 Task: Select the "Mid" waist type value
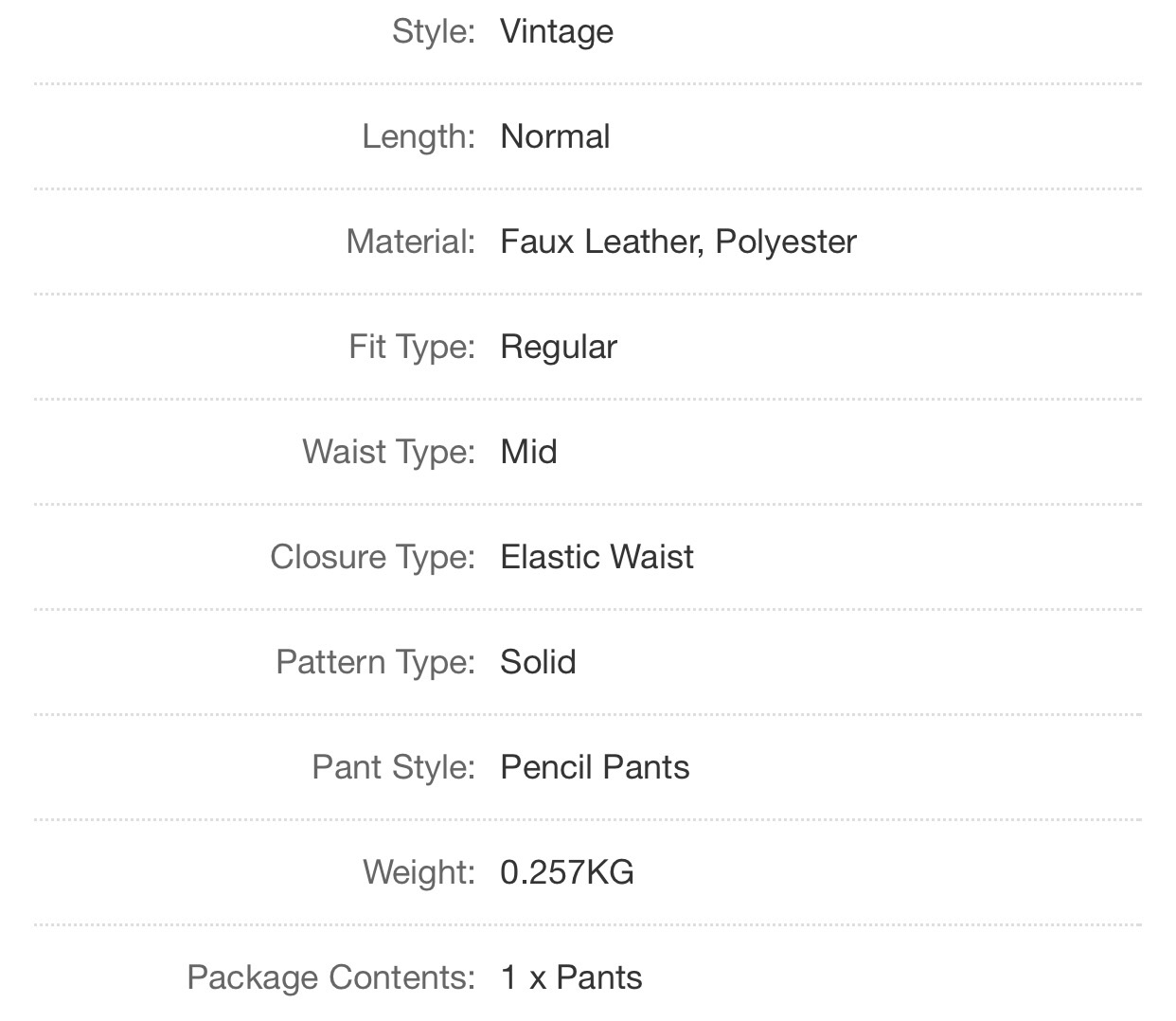point(528,452)
